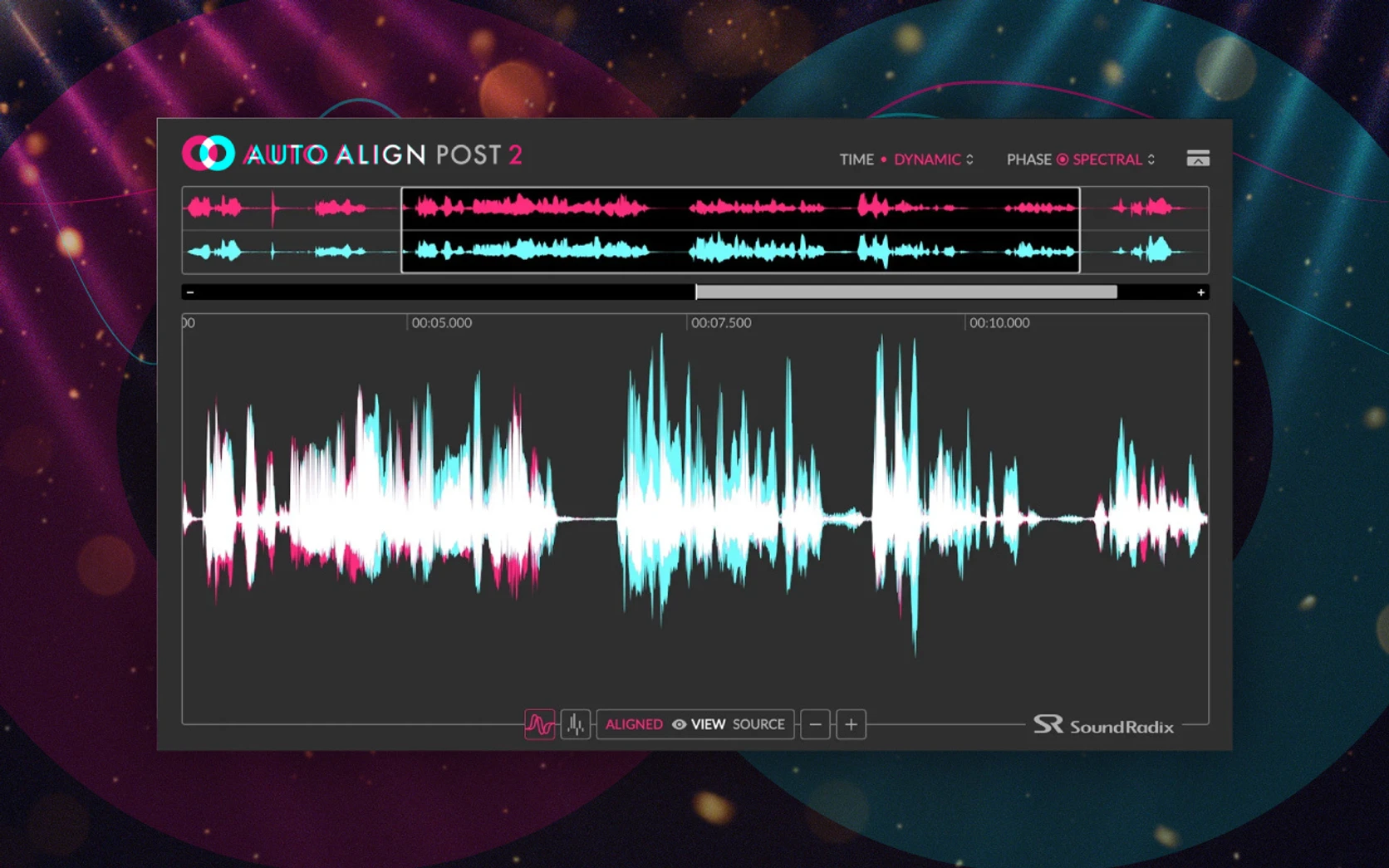Switch view to Source

coord(758,724)
